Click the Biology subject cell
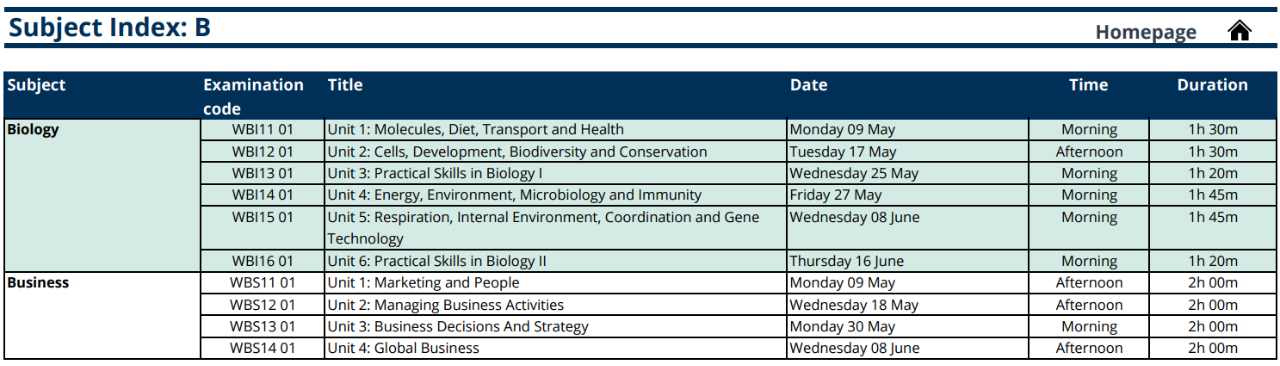The height and width of the screenshot is (366, 1280). coord(102,195)
